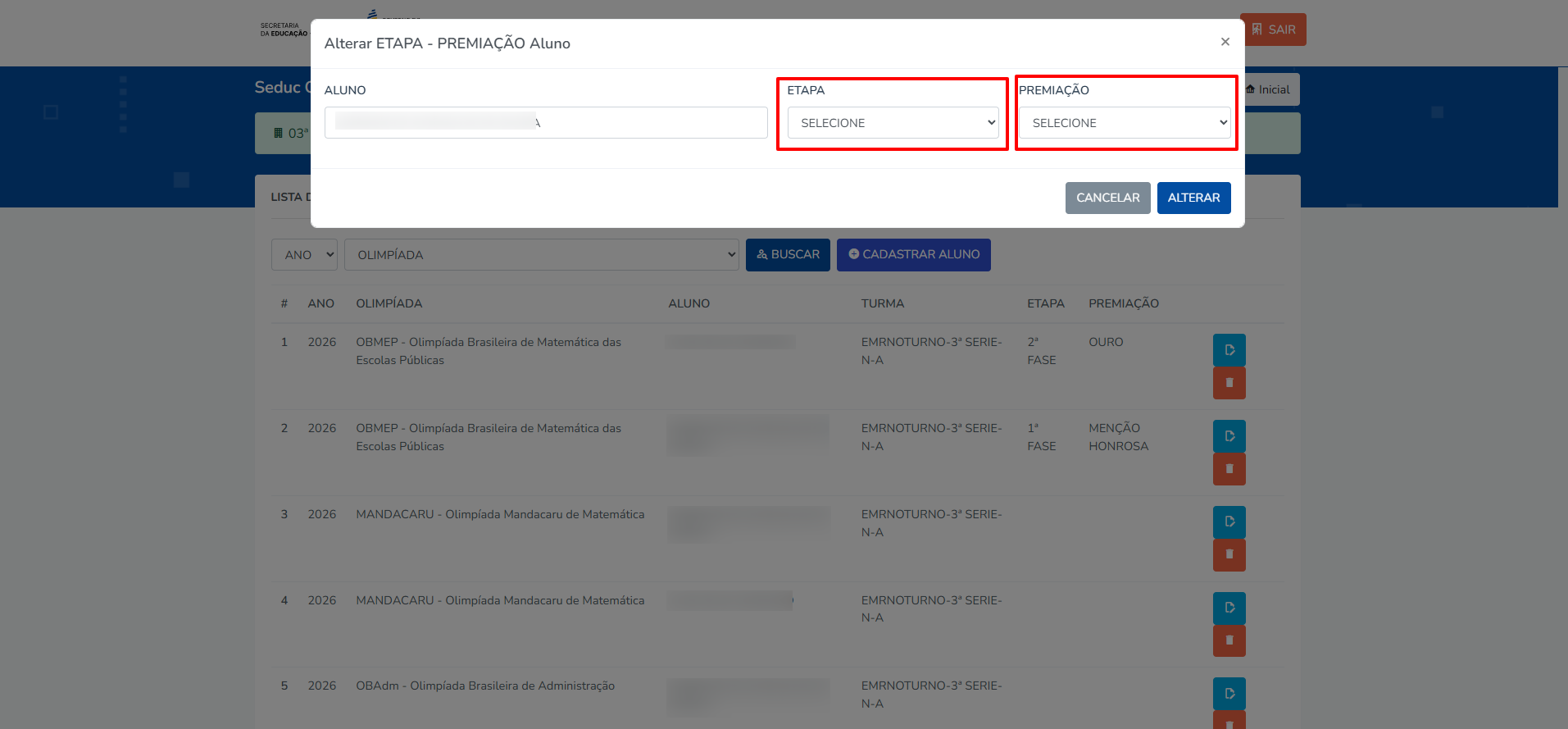Click edit icon for Menção Honrosa row
This screenshot has height=729, width=1568.
pyautogui.click(x=1229, y=436)
